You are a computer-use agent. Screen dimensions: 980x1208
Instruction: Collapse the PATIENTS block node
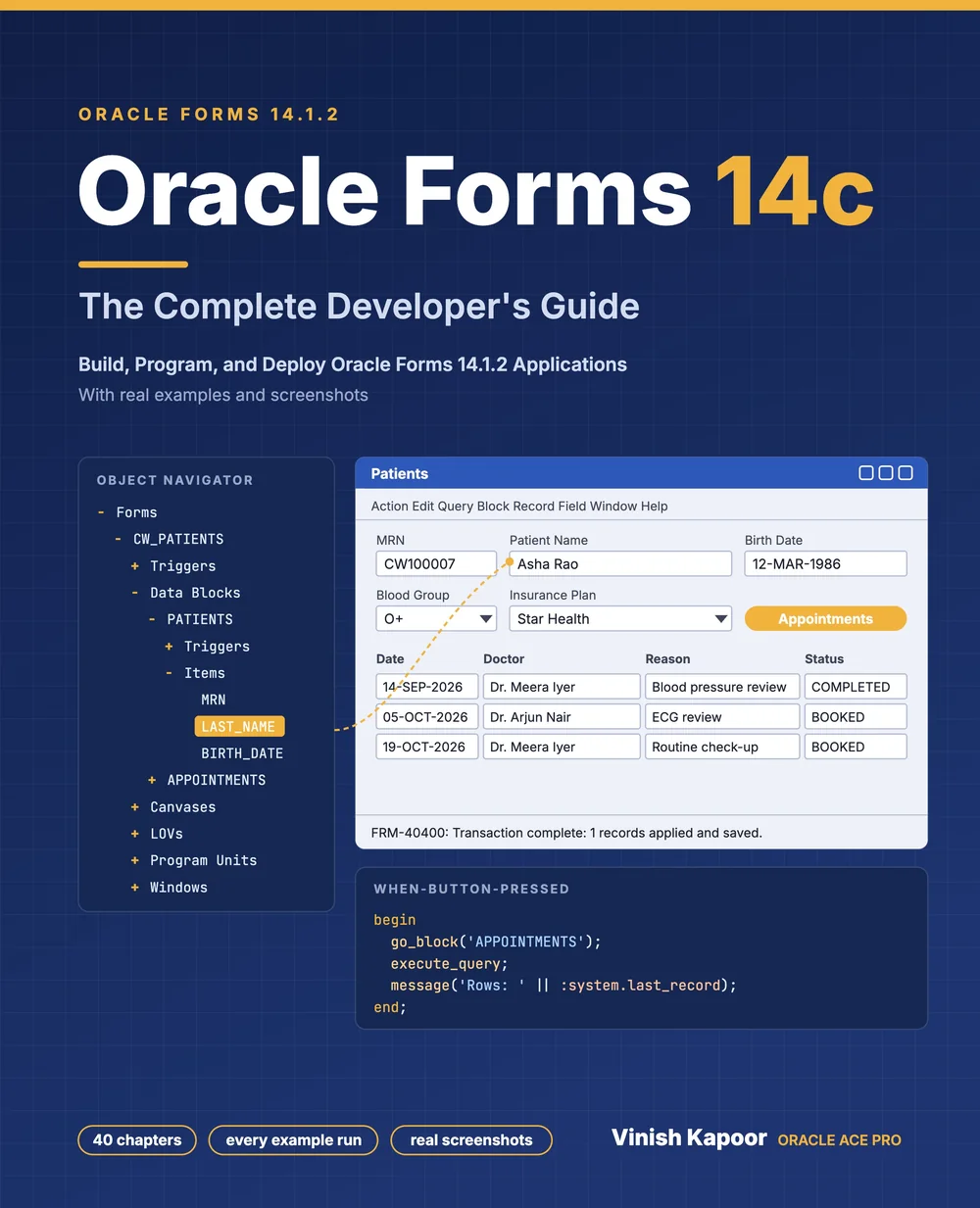point(152,619)
